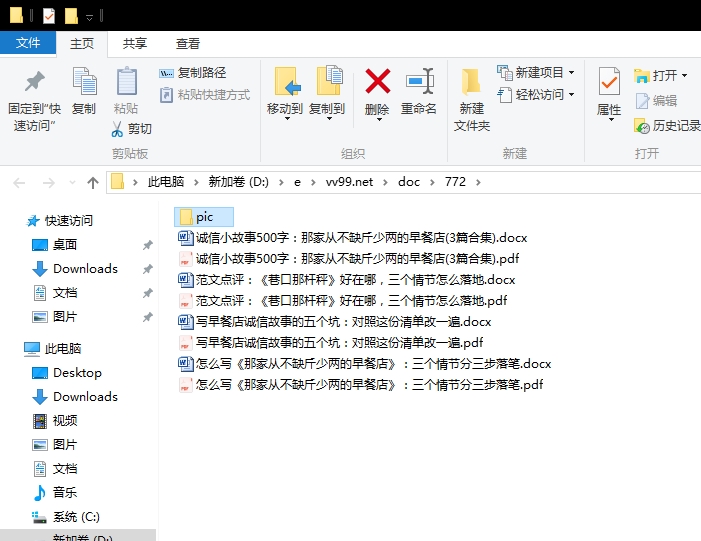Select 怎么写《那家从不缺斤少两的早餐店》pdf file
Viewport: 701px width, 541px height.
(x=361, y=385)
